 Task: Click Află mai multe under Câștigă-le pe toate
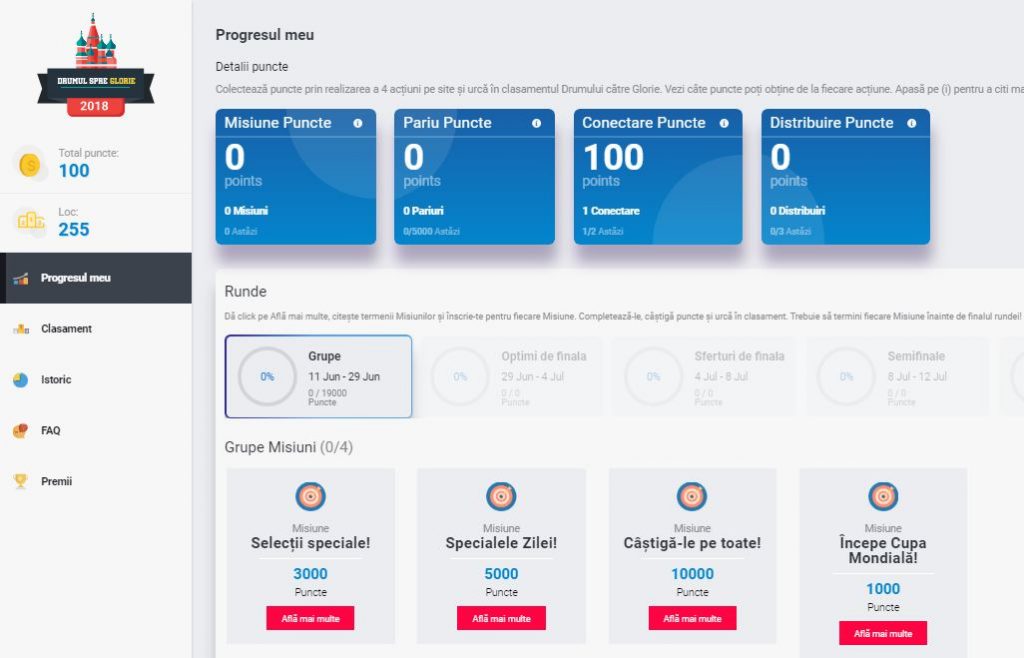tap(692, 618)
